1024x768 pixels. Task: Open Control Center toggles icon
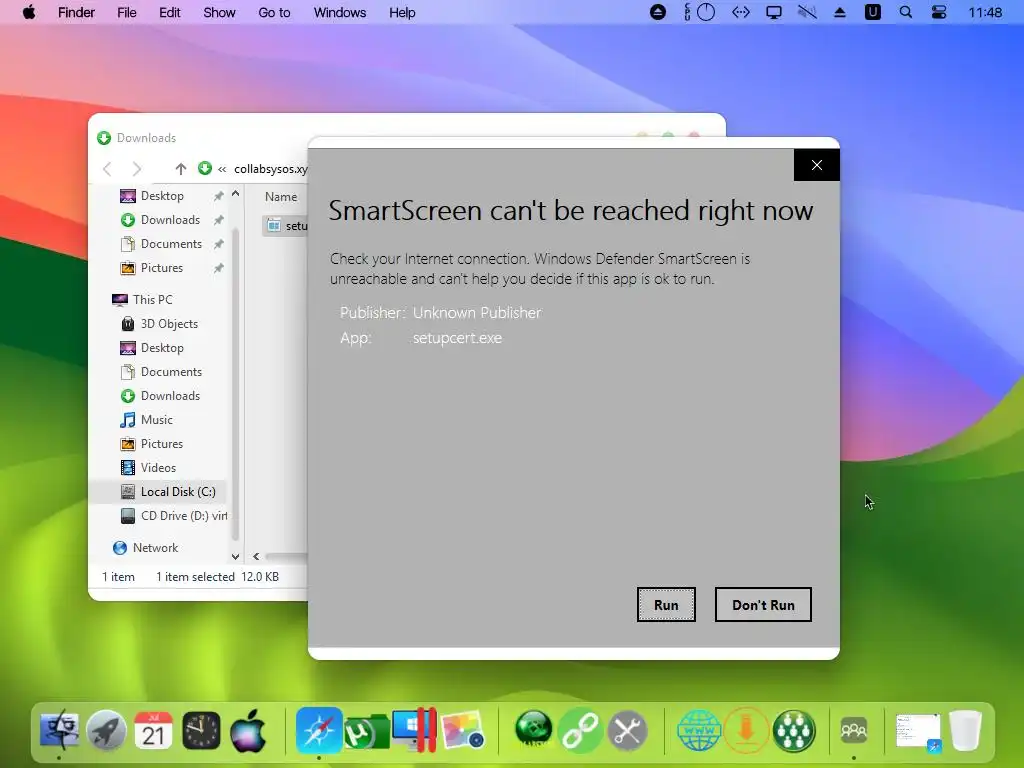(x=938, y=12)
